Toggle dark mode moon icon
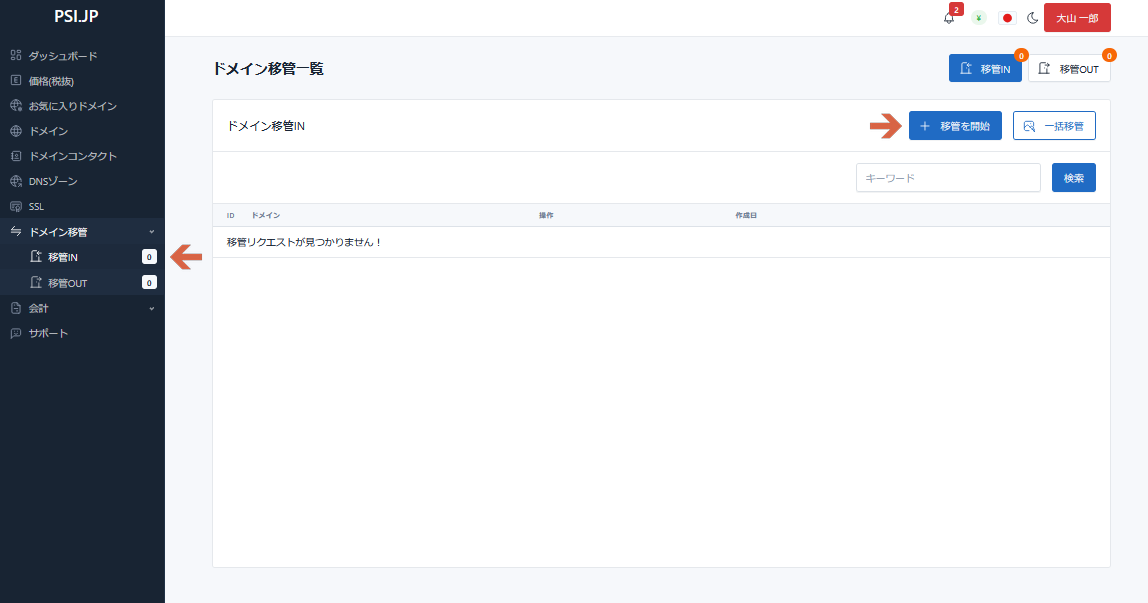Image resolution: width=1148 pixels, height=603 pixels. click(x=1033, y=18)
